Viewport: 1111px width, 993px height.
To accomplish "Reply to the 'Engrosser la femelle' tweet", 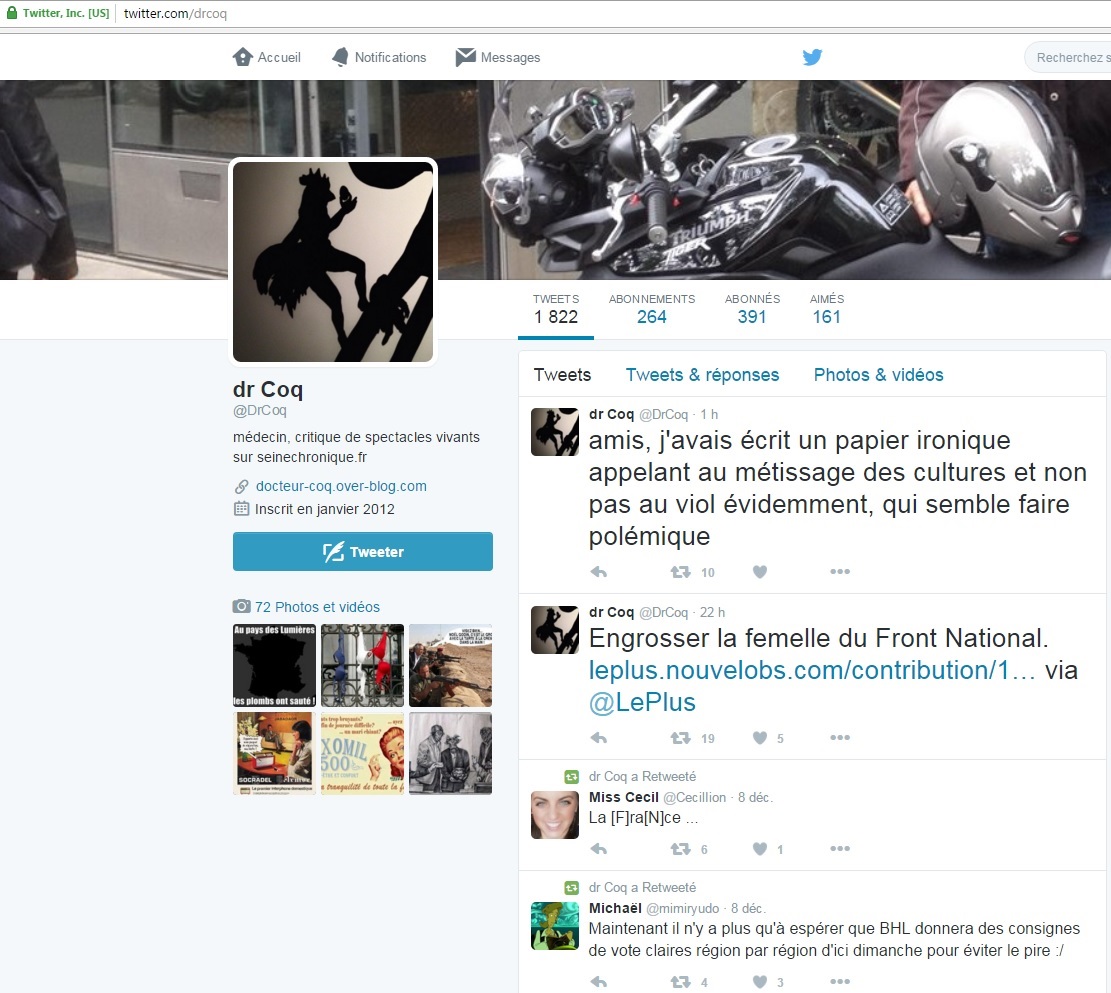I will (x=599, y=738).
